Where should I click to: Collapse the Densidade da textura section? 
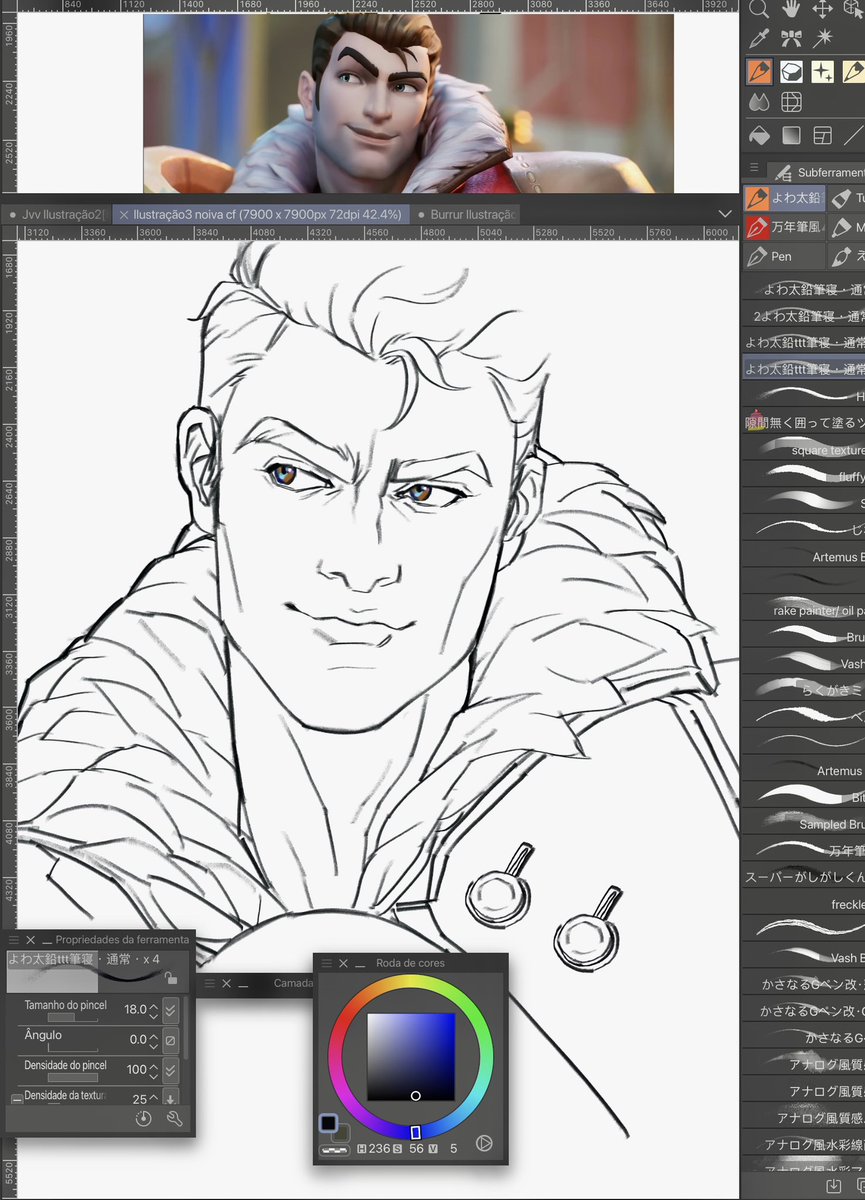15,1100
